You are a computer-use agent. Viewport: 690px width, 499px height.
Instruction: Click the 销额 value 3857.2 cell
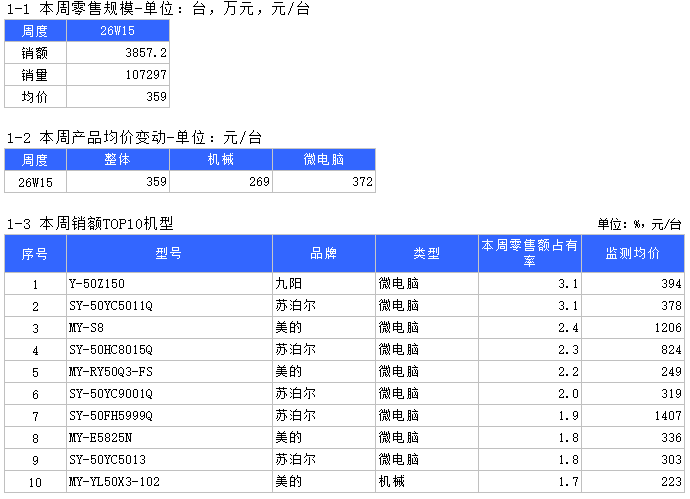click(x=117, y=53)
